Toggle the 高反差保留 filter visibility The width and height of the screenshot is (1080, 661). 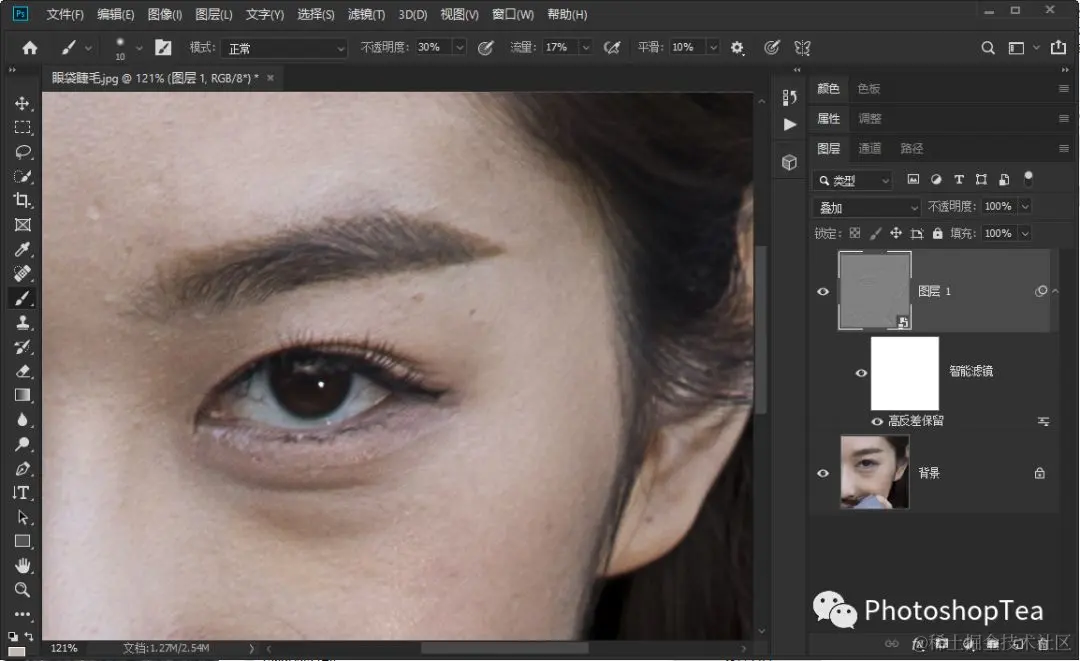click(x=877, y=421)
